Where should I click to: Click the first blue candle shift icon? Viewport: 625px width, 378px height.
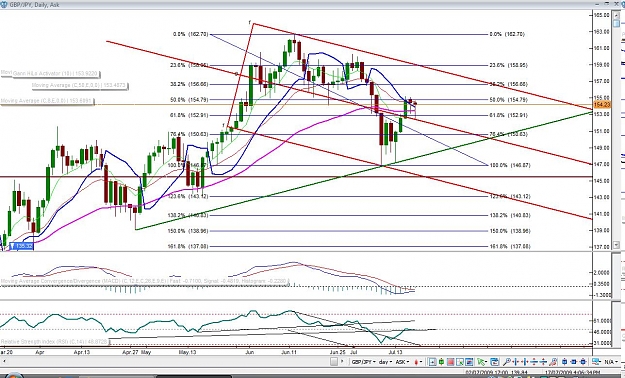tap(564, 362)
